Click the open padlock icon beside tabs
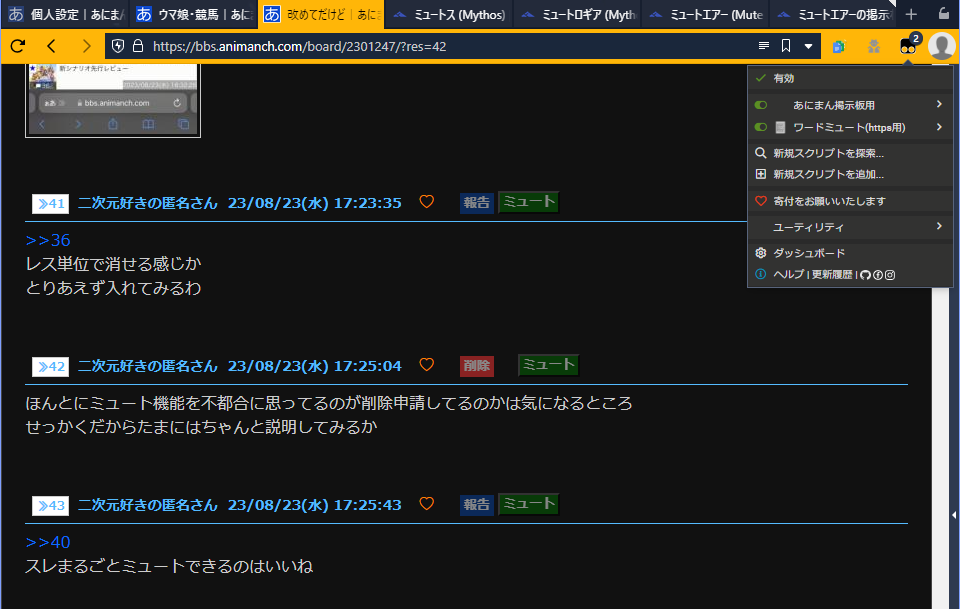This screenshot has height=609, width=960. pos(944,13)
